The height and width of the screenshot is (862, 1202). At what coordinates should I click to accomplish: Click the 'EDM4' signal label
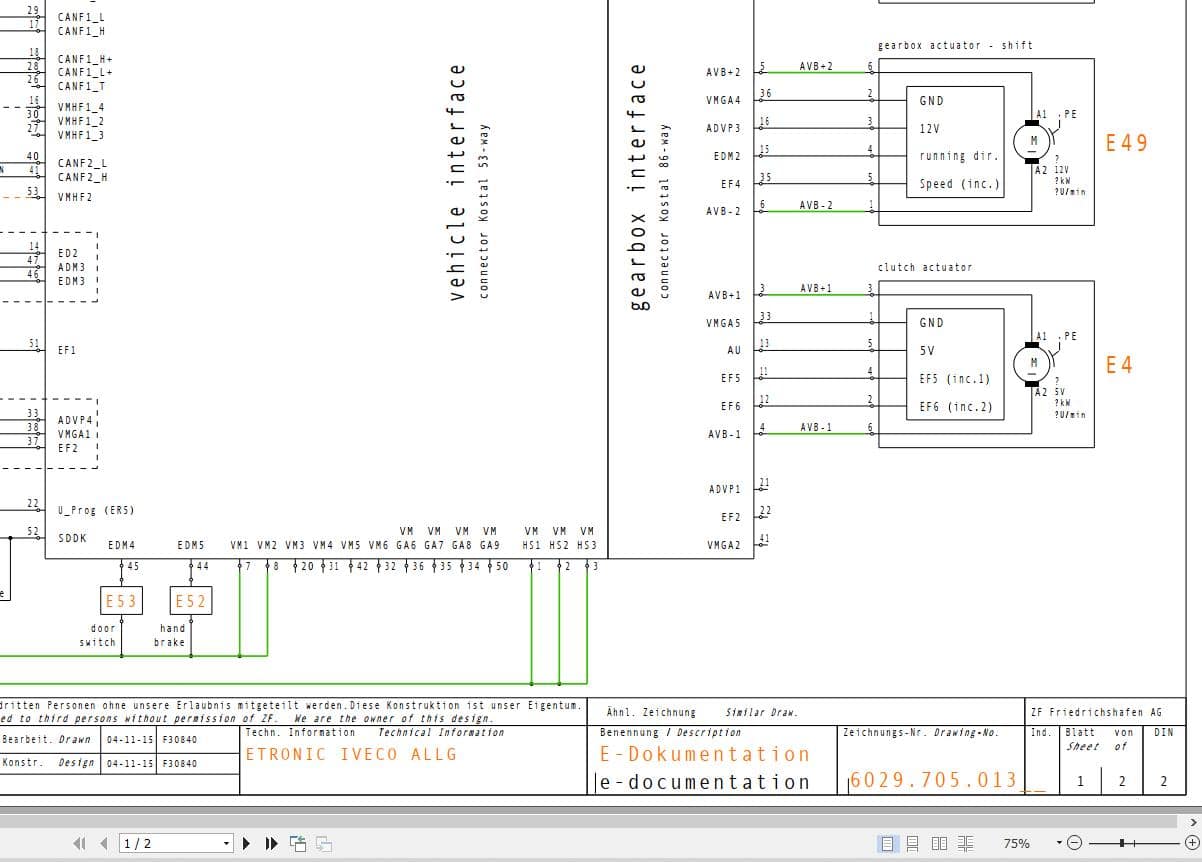(x=121, y=546)
